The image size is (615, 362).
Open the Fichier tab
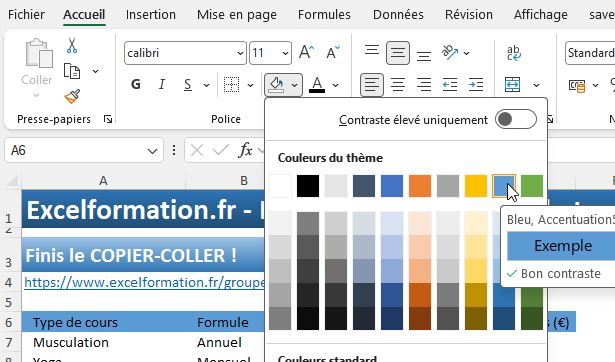point(26,15)
